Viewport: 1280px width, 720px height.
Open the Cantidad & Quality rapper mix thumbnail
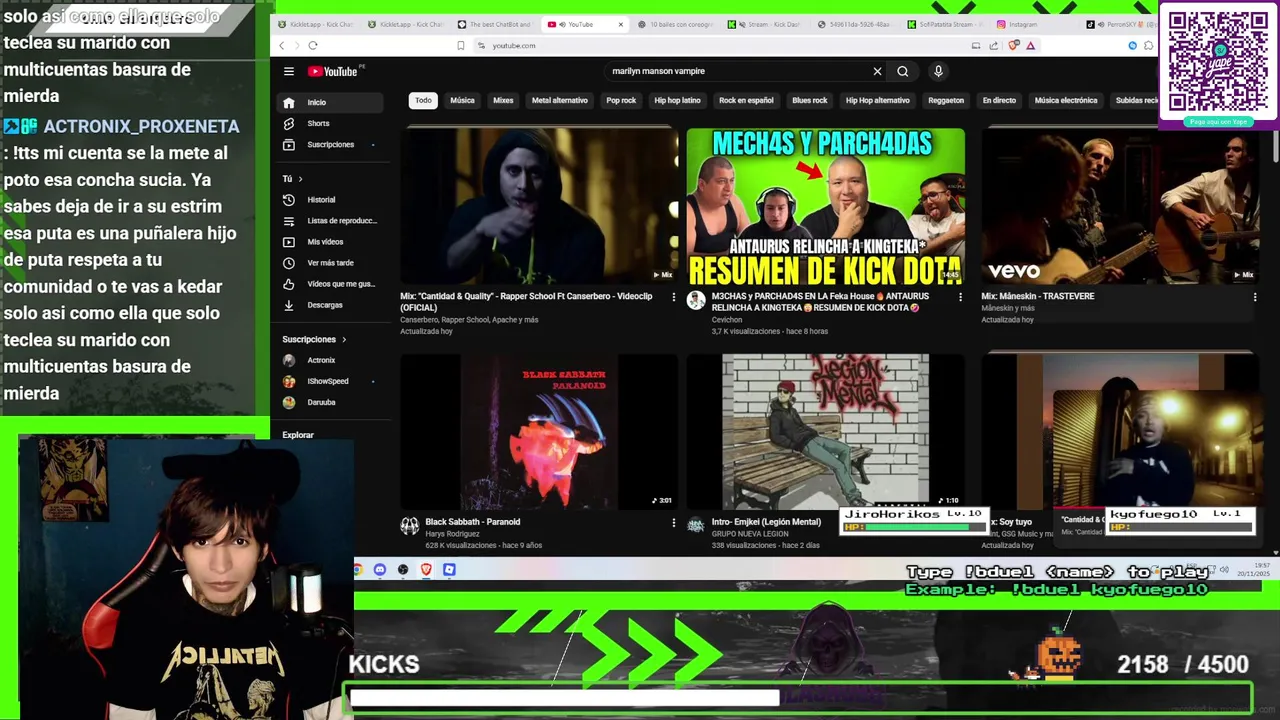(539, 206)
